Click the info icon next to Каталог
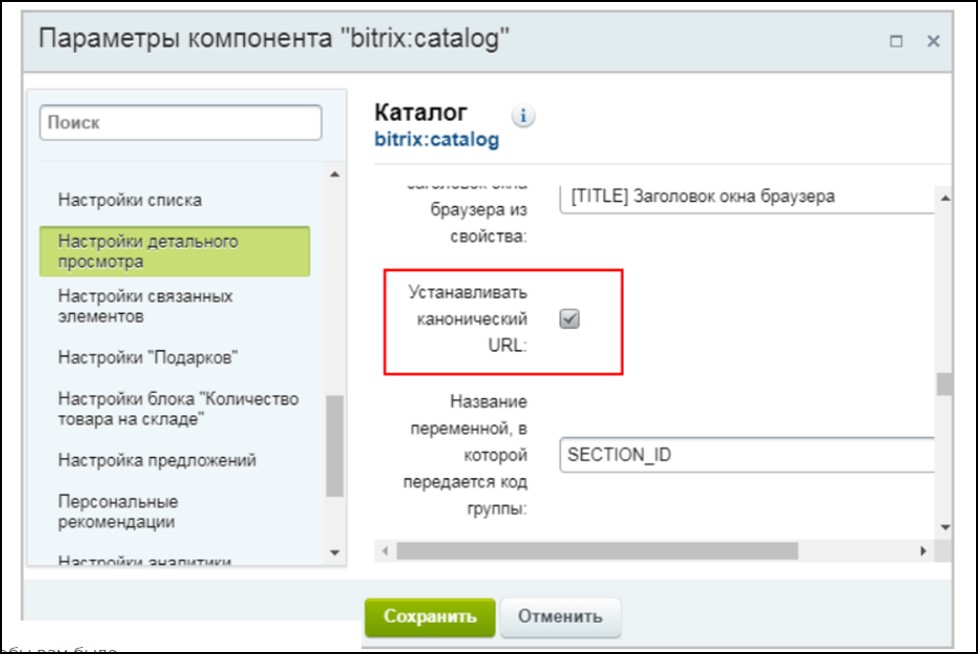The image size is (978, 654). [x=523, y=116]
